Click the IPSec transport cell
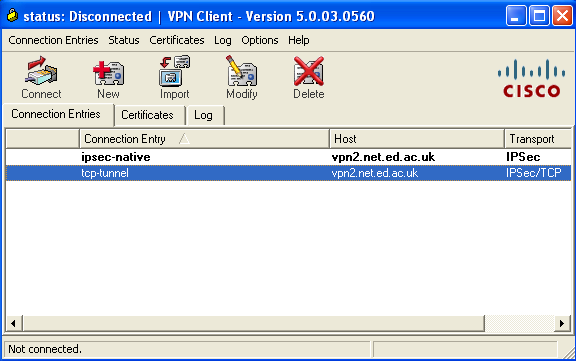 pos(523,157)
